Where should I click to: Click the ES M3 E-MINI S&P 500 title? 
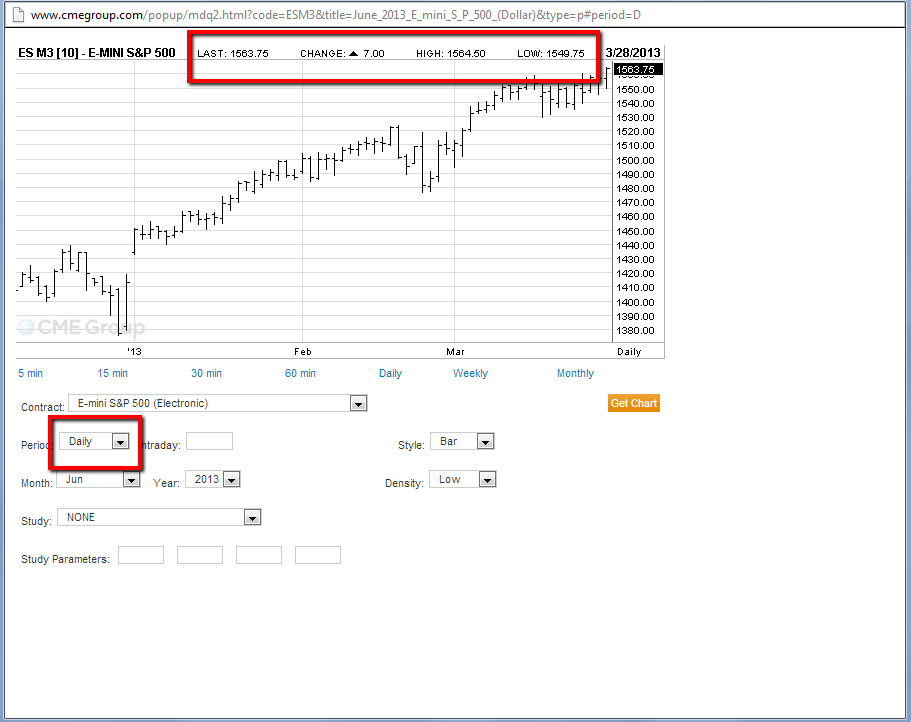tap(96, 53)
